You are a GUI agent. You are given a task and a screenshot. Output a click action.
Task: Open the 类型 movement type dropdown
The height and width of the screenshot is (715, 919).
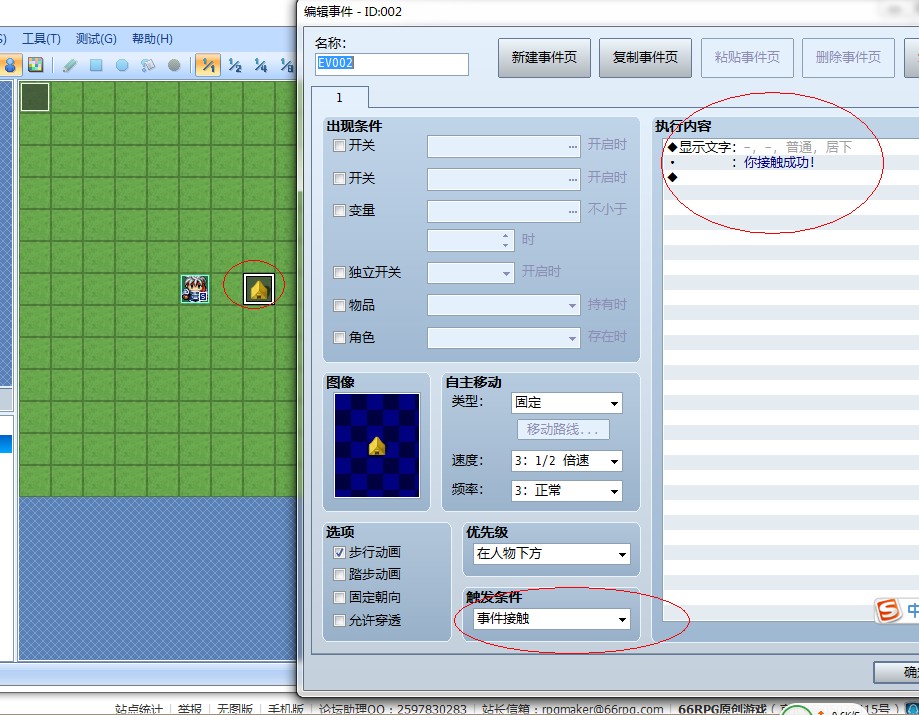click(566, 403)
